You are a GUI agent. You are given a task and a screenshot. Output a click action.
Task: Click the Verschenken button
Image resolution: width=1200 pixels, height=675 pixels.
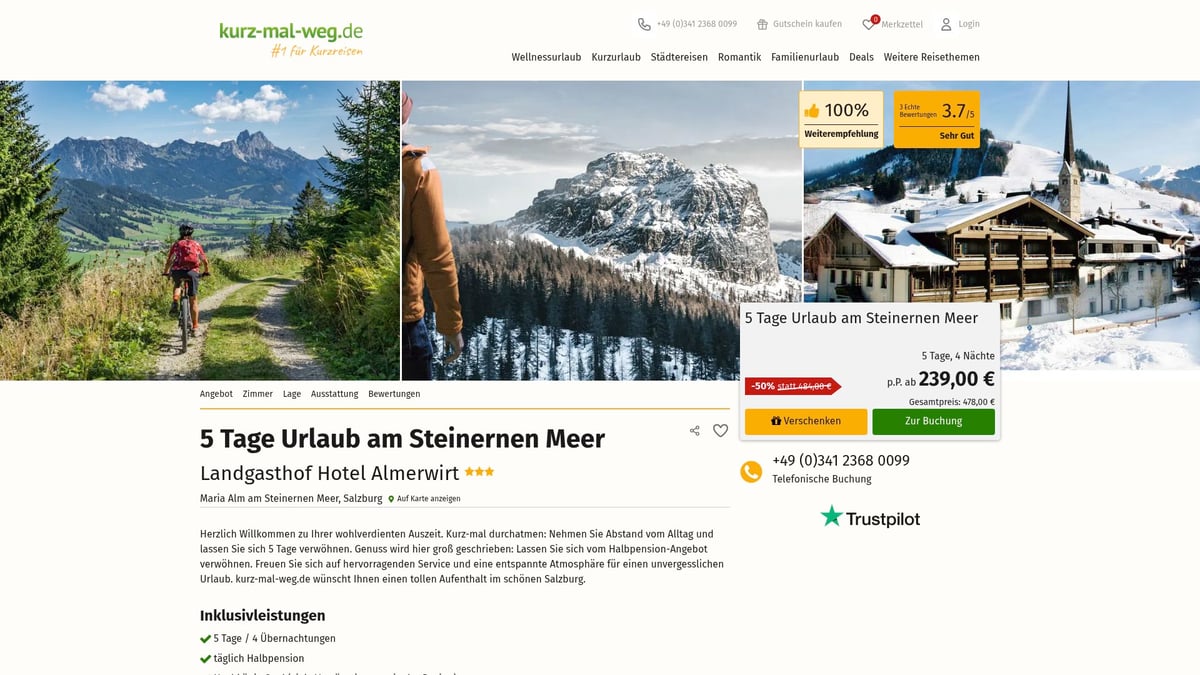[806, 421]
